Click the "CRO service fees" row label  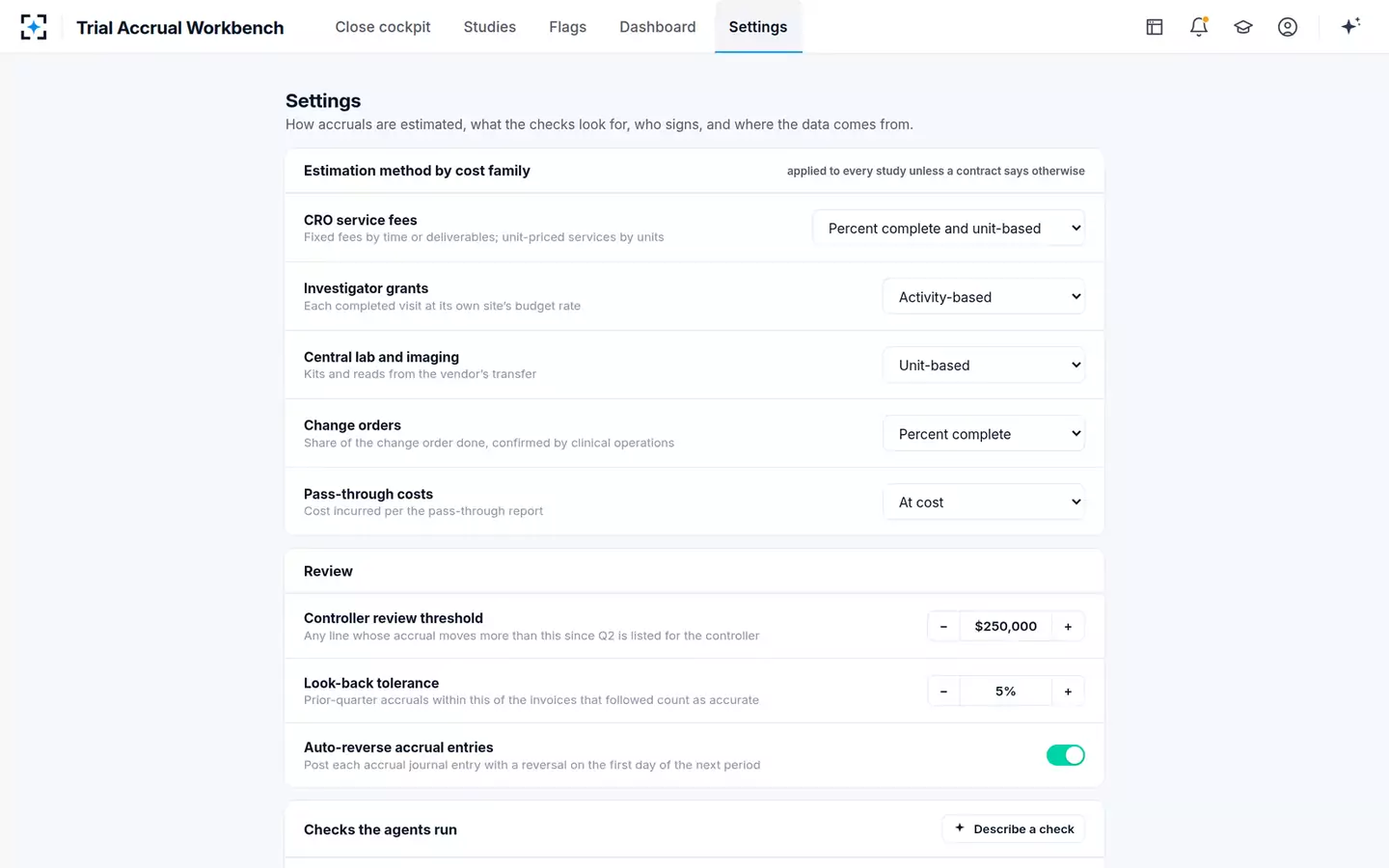point(361,220)
